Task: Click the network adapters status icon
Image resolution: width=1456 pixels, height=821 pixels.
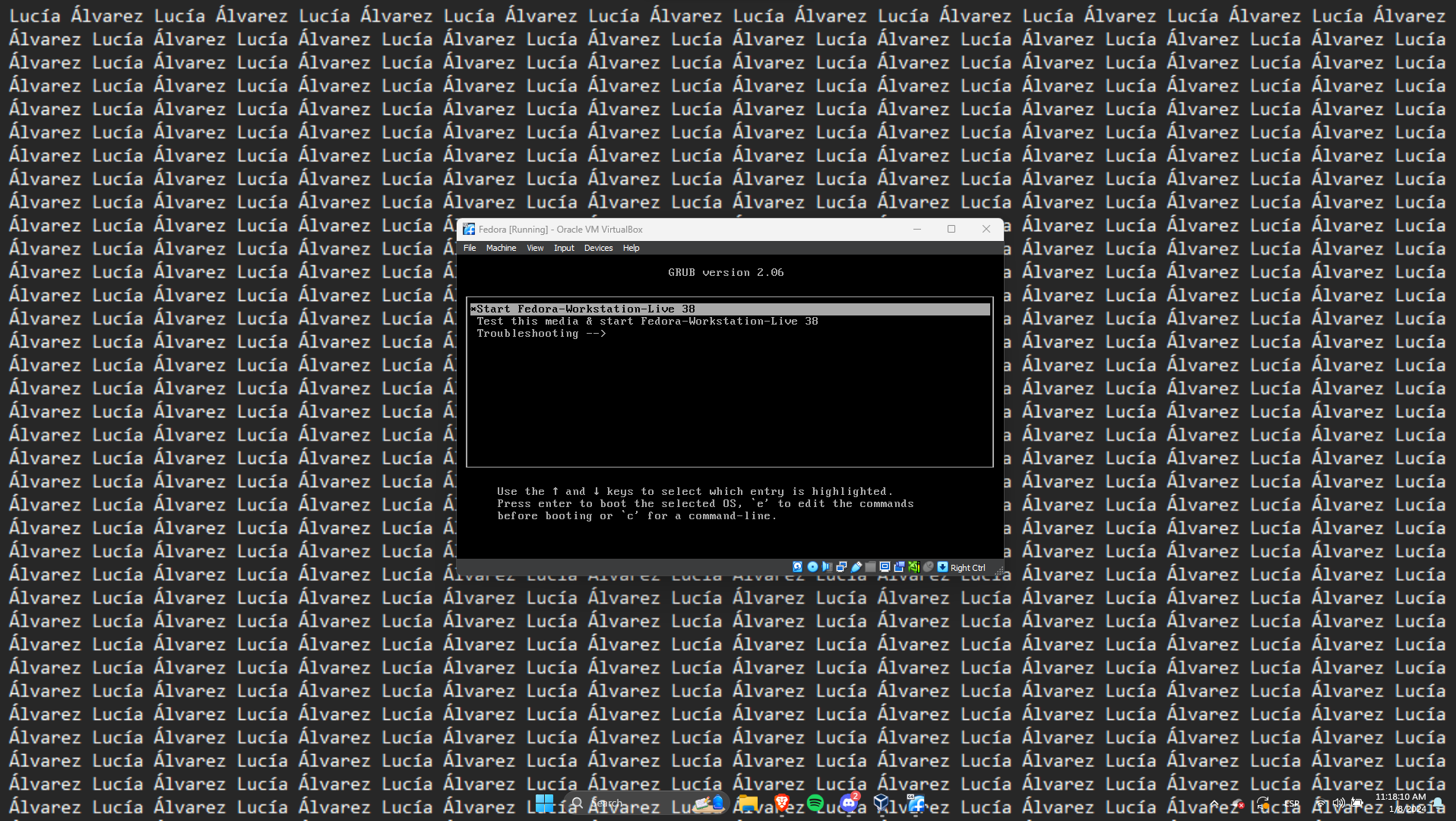Action: [841, 567]
